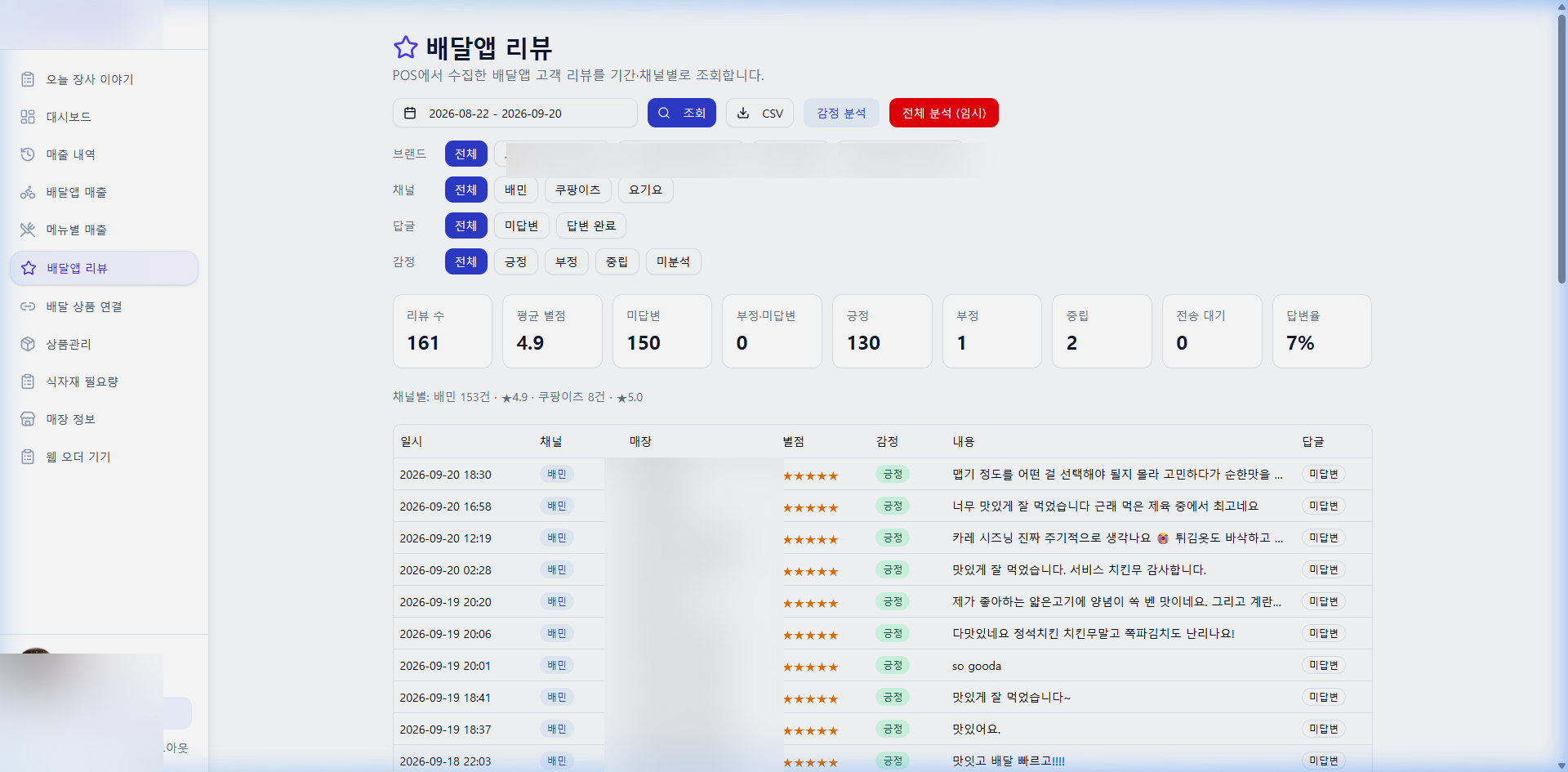Go to 대시보드 in sidebar
1568x772 pixels.
coord(104,117)
